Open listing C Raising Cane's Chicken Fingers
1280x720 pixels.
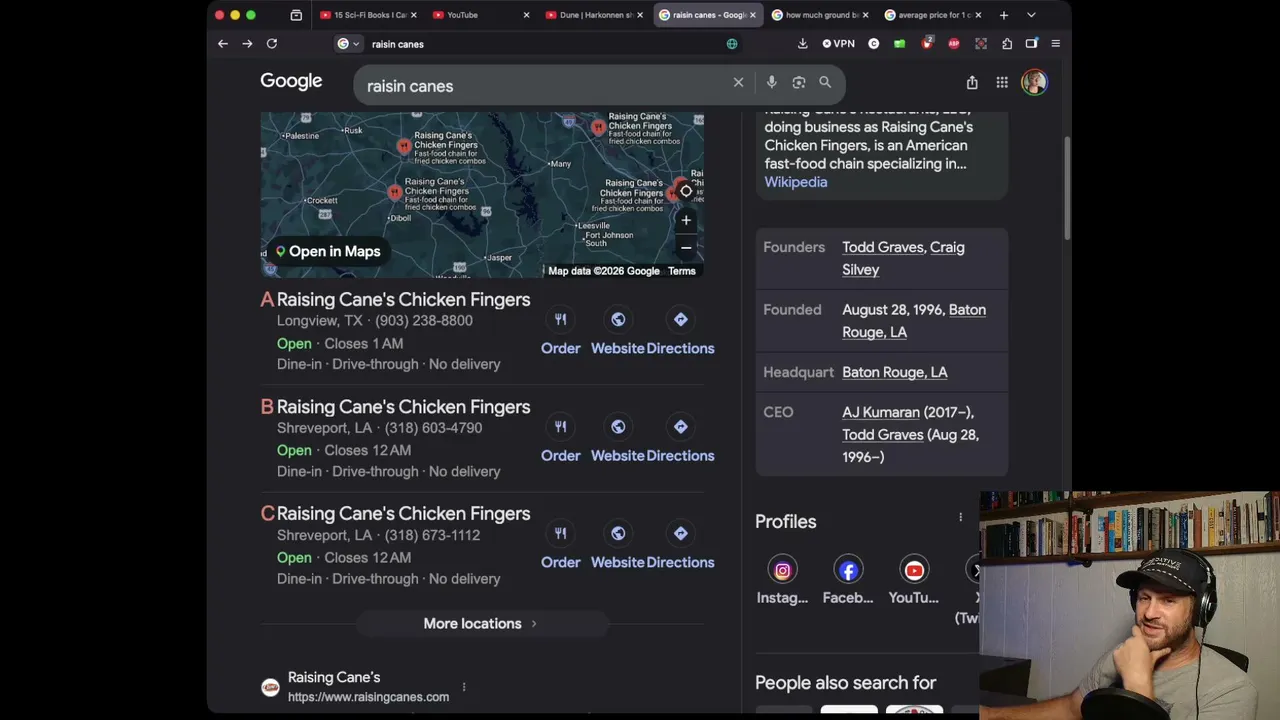pyautogui.click(x=403, y=514)
